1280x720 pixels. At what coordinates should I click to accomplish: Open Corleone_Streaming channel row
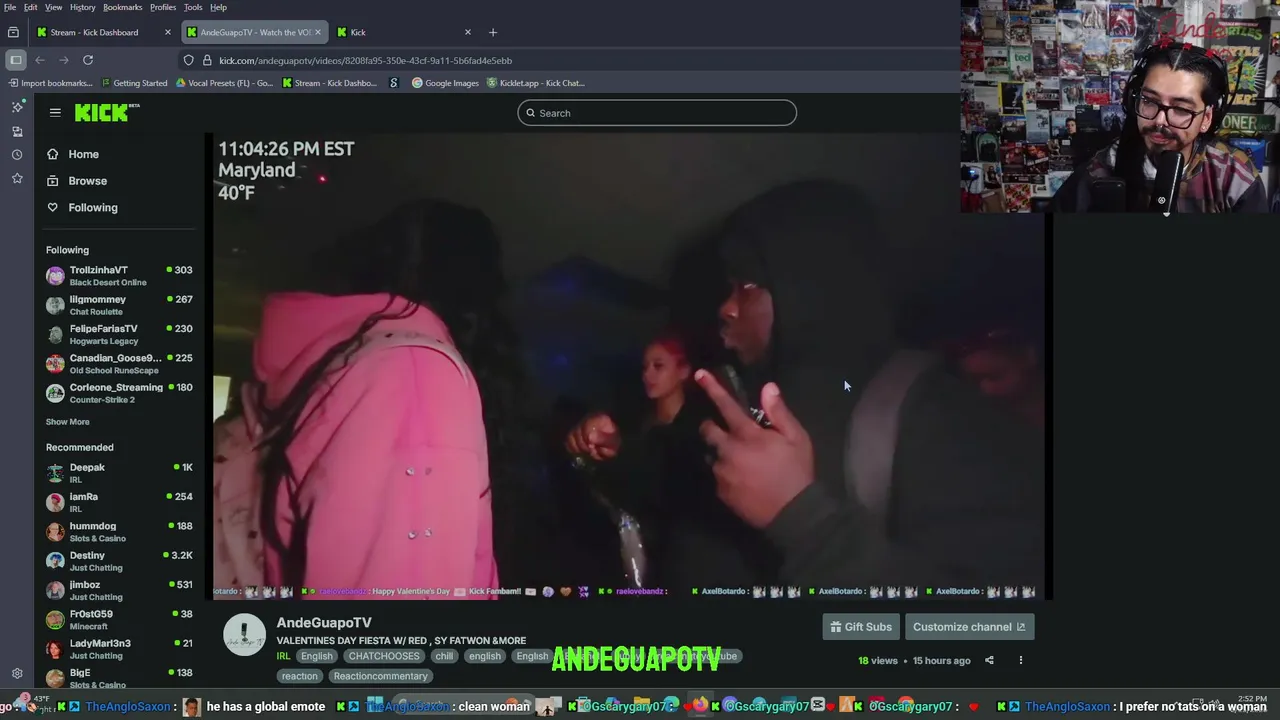pos(119,393)
